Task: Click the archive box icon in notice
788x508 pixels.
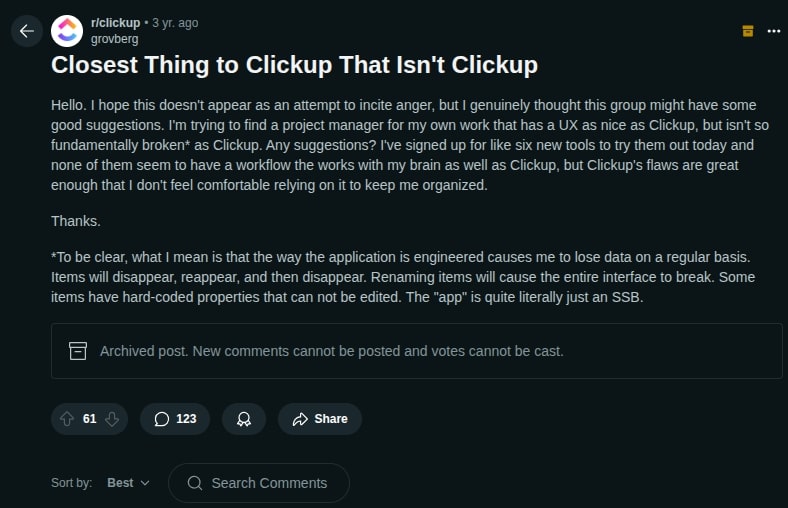Action: coord(78,351)
